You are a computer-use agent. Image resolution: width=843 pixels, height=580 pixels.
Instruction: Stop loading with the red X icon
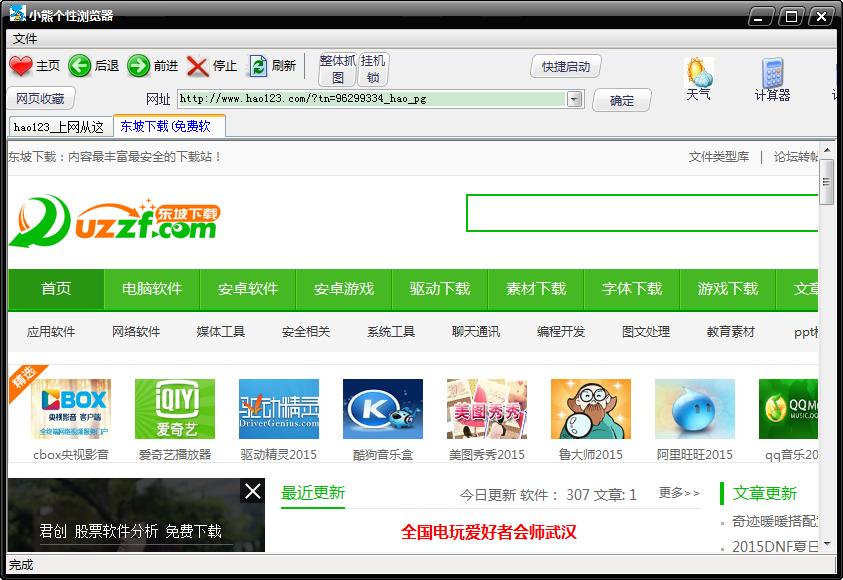tap(197, 66)
